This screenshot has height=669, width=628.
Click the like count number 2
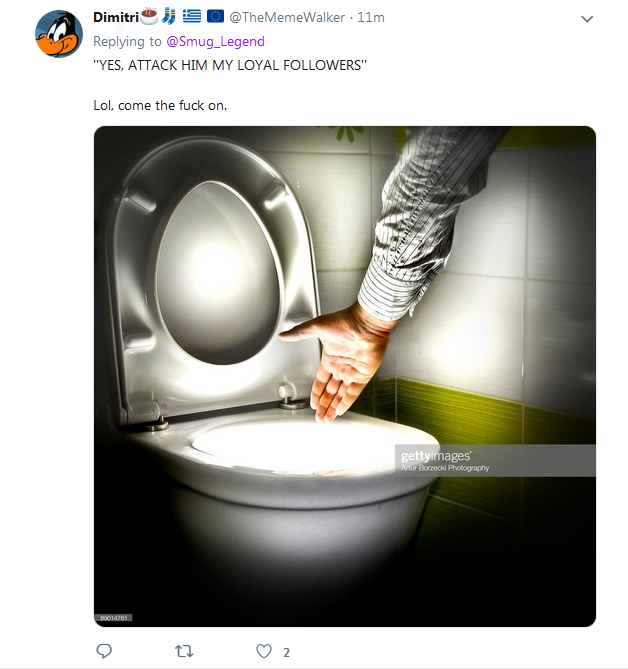[x=286, y=652]
